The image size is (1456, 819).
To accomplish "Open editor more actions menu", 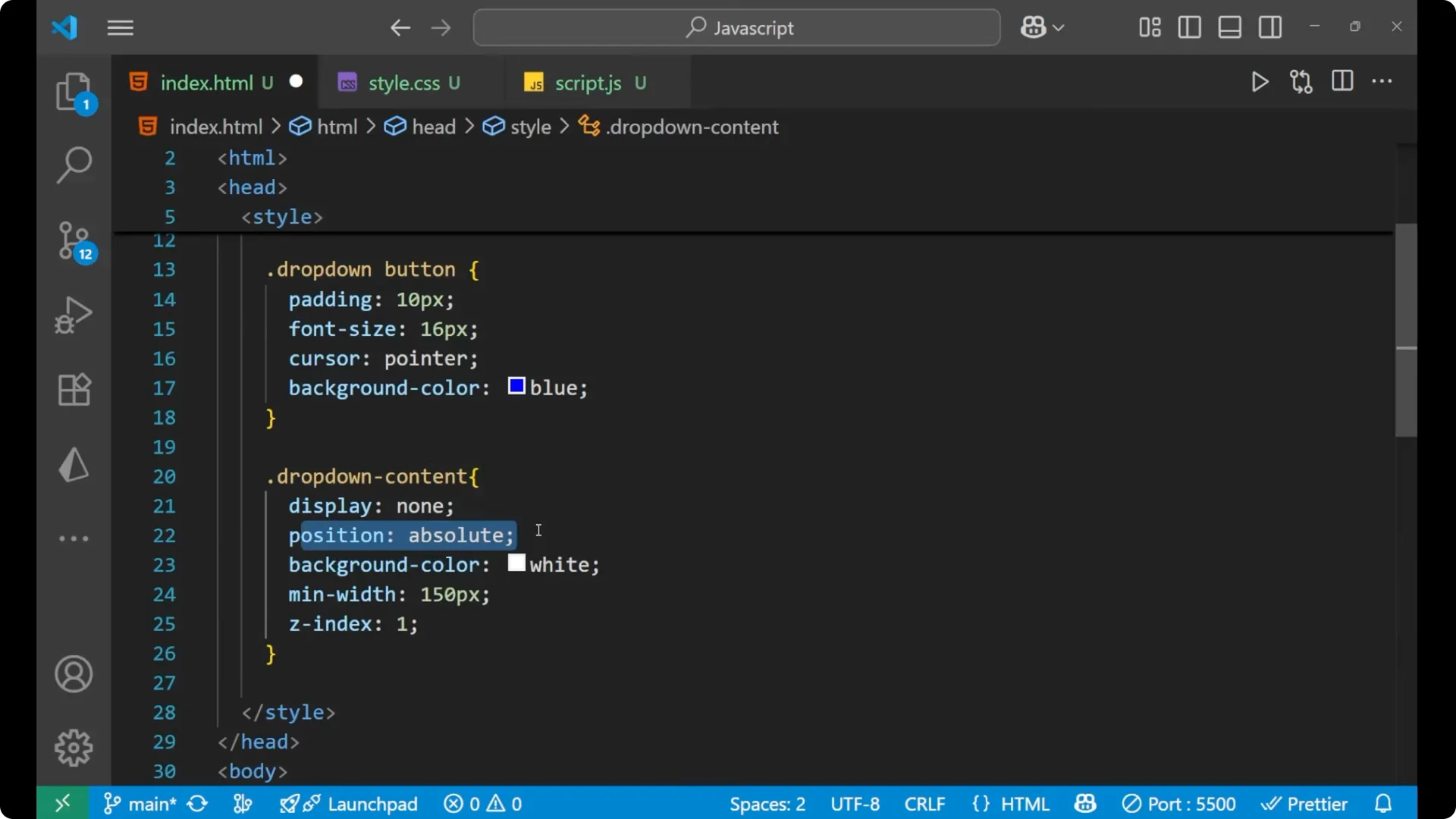I will [x=1383, y=82].
